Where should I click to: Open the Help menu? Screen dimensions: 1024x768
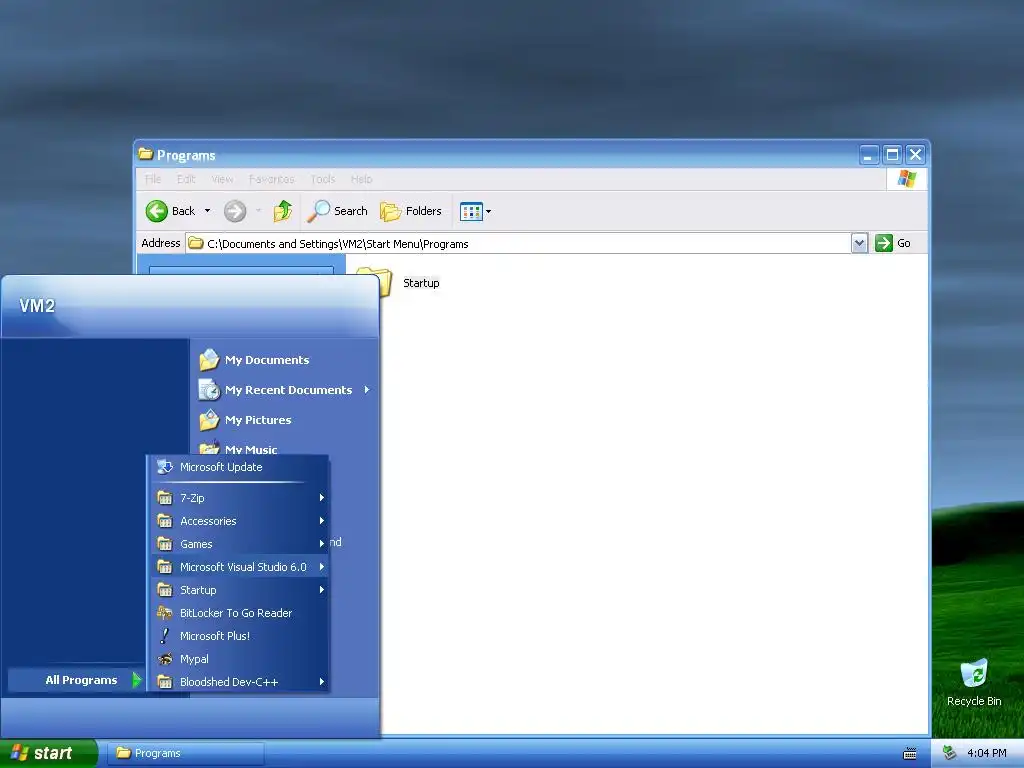[361, 179]
